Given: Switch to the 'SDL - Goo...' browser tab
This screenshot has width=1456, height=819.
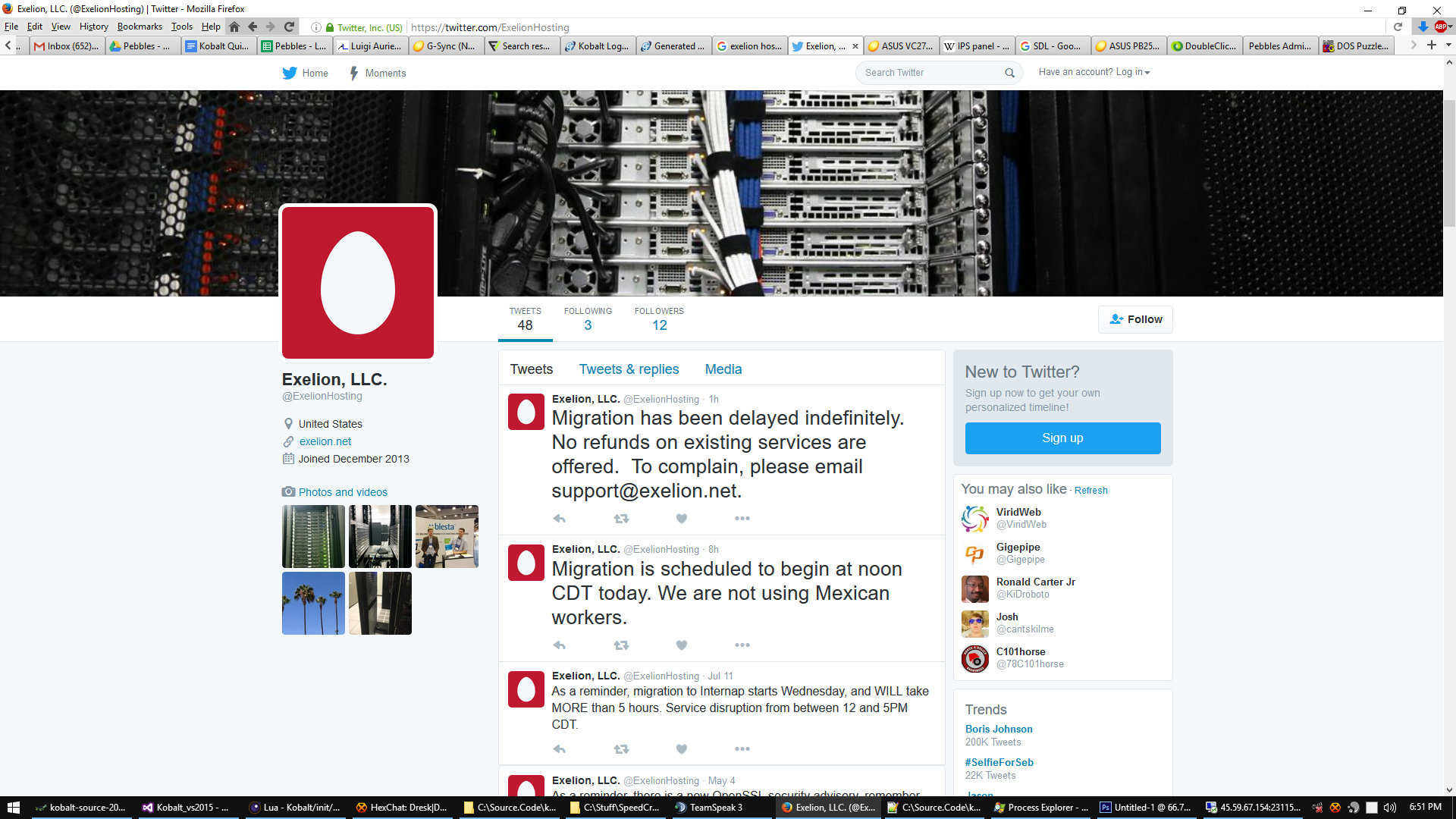Looking at the screenshot, I should tap(1053, 45).
